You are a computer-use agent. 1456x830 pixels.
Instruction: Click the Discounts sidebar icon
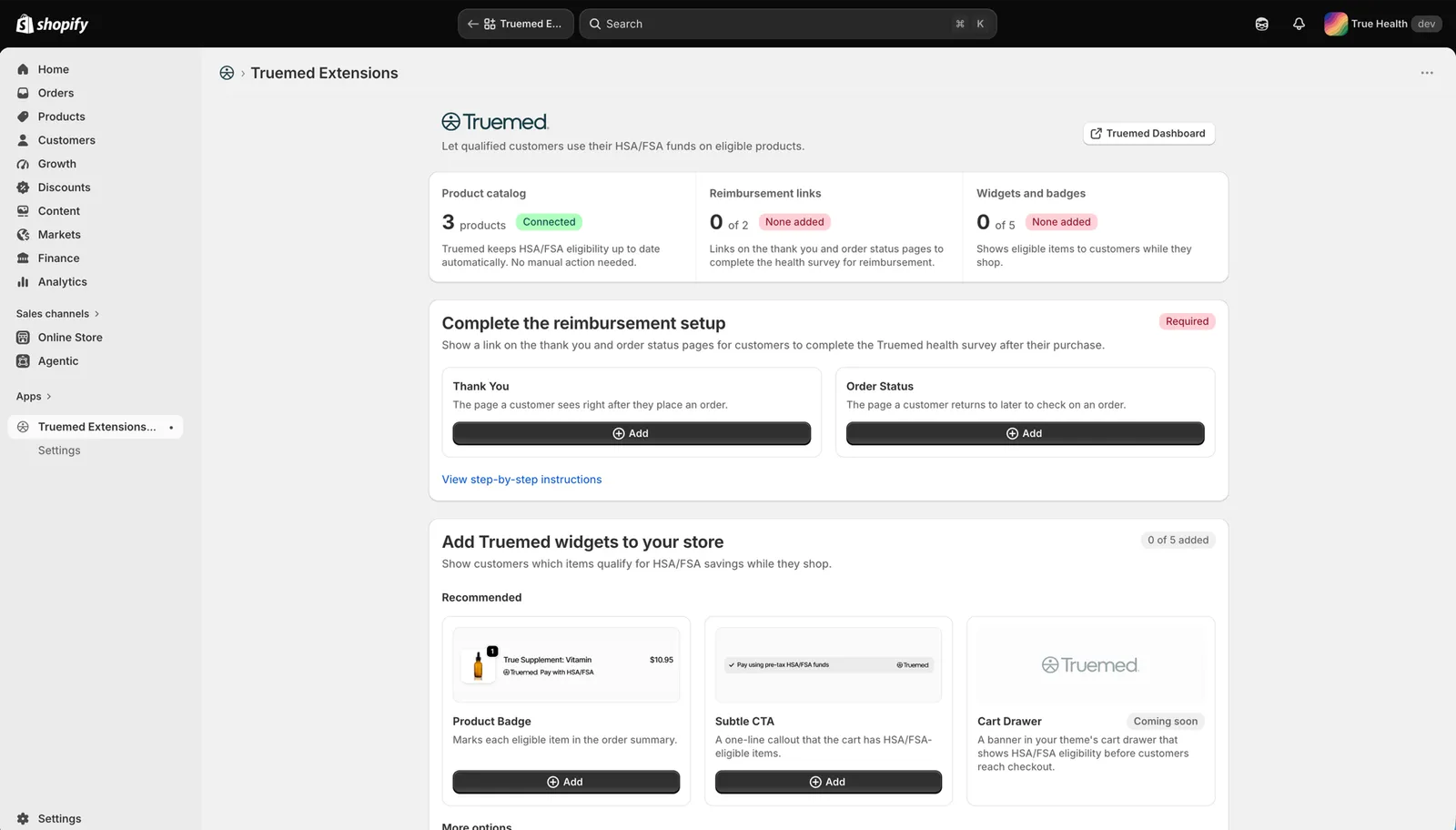point(23,187)
